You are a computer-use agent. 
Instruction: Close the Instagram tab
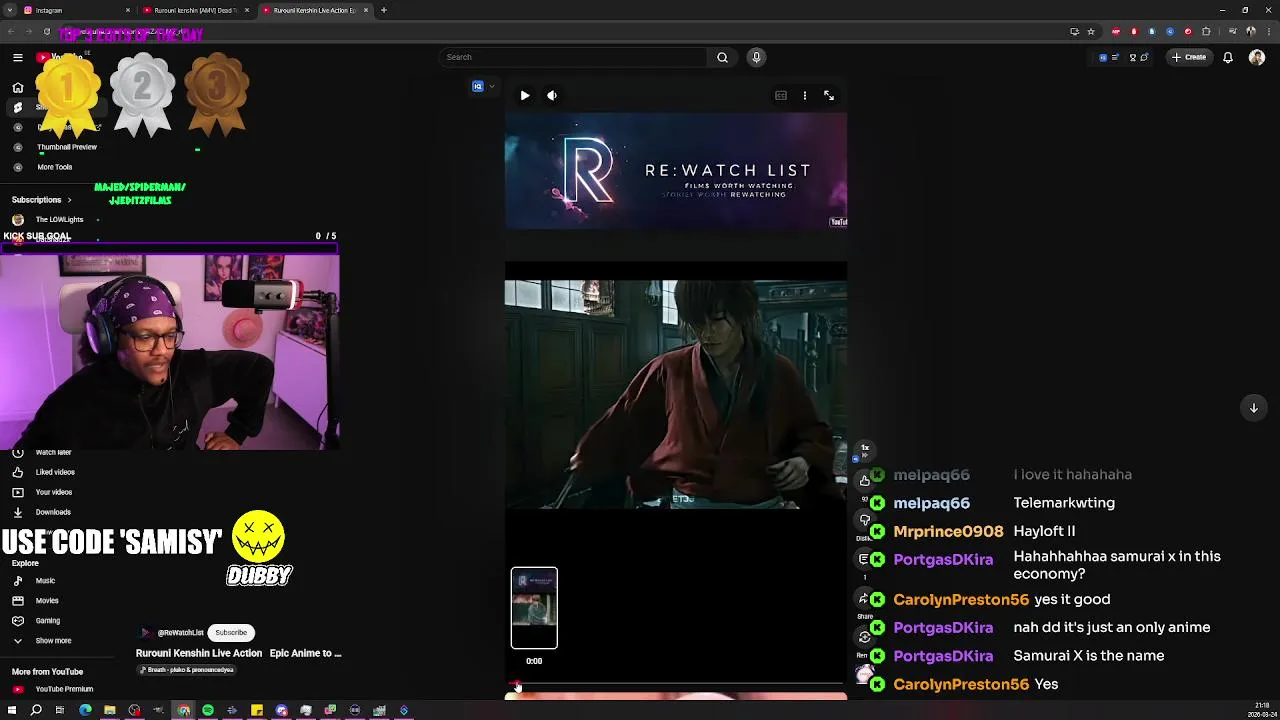(x=128, y=10)
